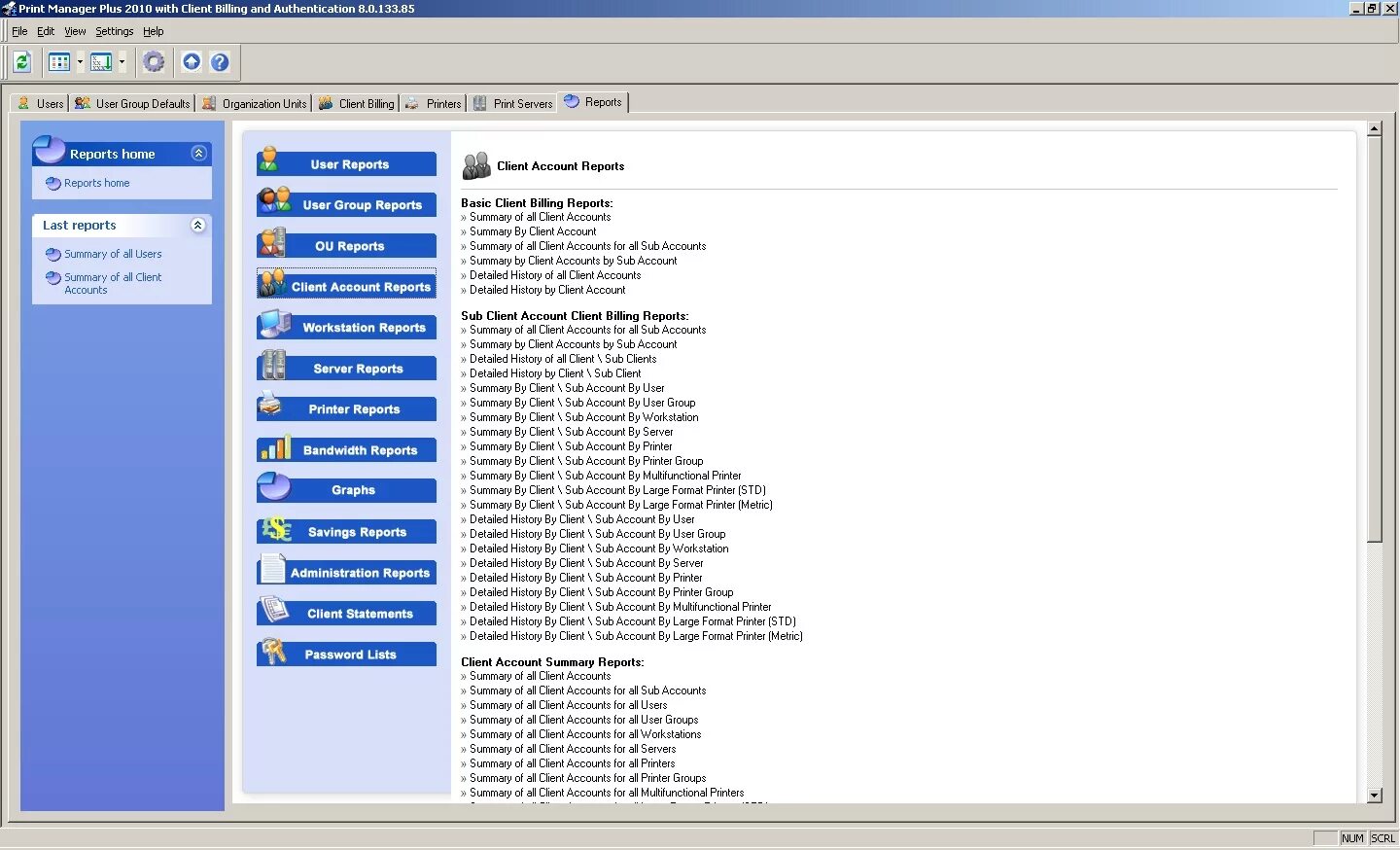Open Summary By Client \ Sub Account By Printer Group

(586, 461)
